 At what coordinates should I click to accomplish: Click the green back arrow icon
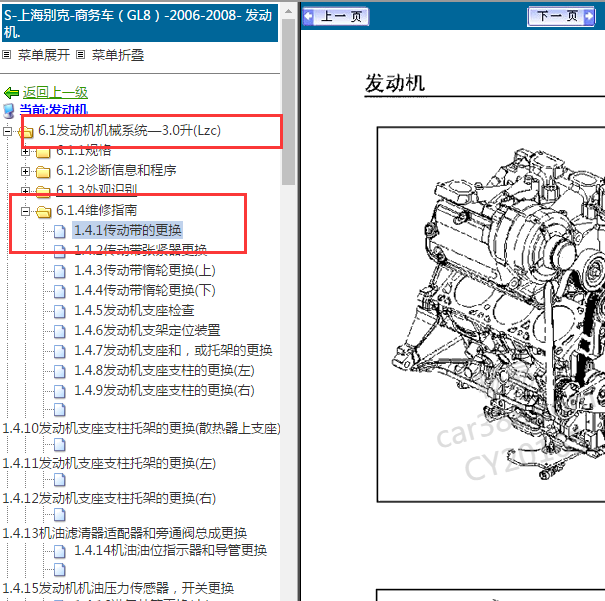pyautogui.click(x=11, y=93)
